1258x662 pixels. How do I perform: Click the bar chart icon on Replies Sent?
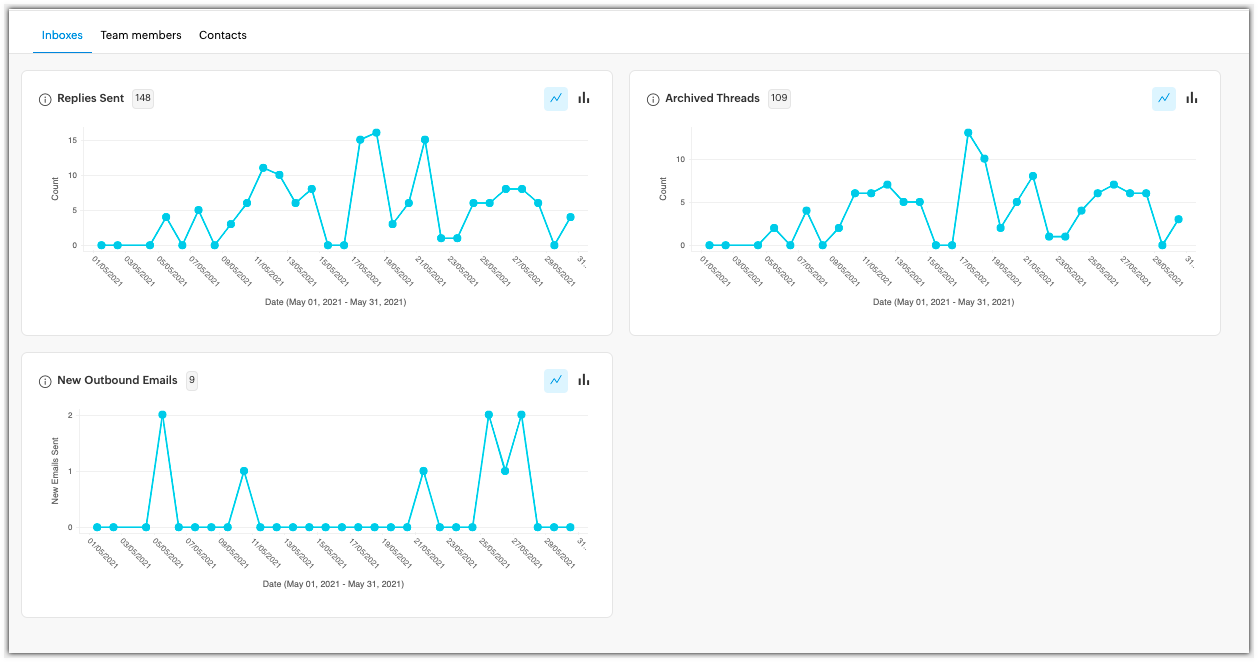click(x=583, y=98)
